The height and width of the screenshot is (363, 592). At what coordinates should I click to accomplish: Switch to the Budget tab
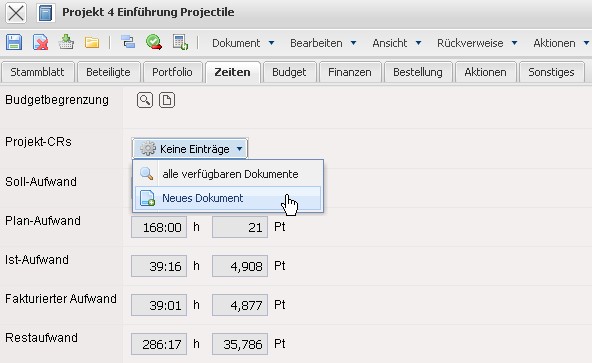(289, 72)
